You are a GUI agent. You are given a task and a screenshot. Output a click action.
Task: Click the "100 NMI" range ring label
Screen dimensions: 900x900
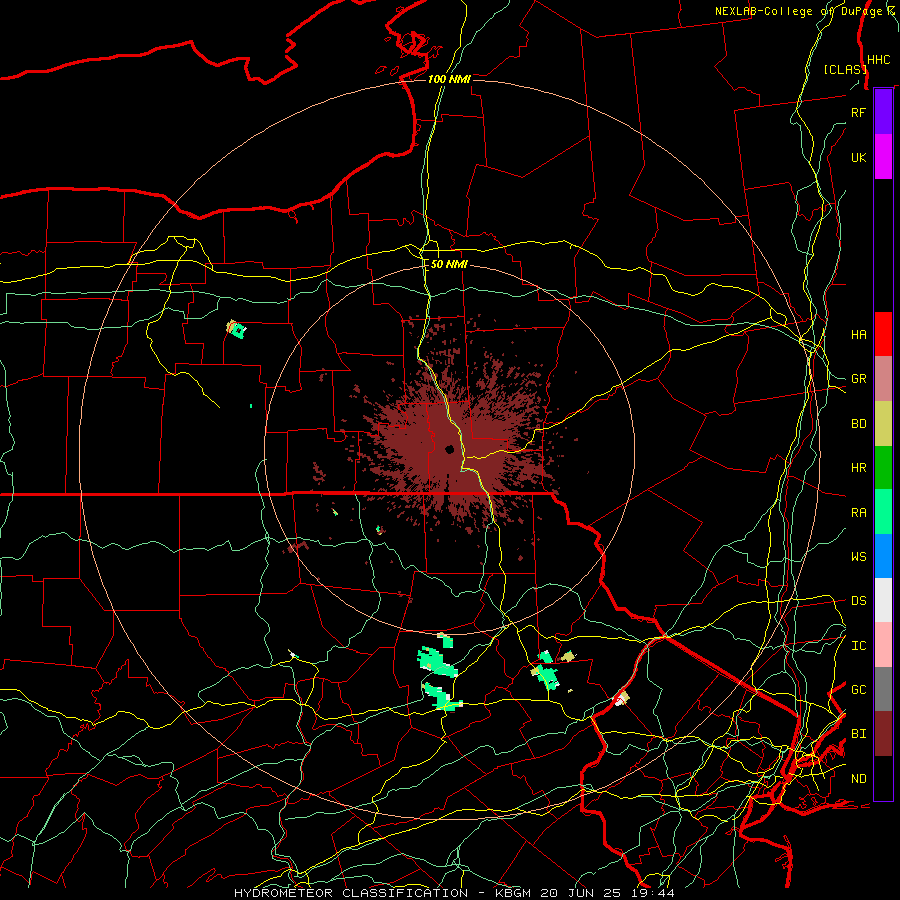pyautogui.click(x=449, y=79)
